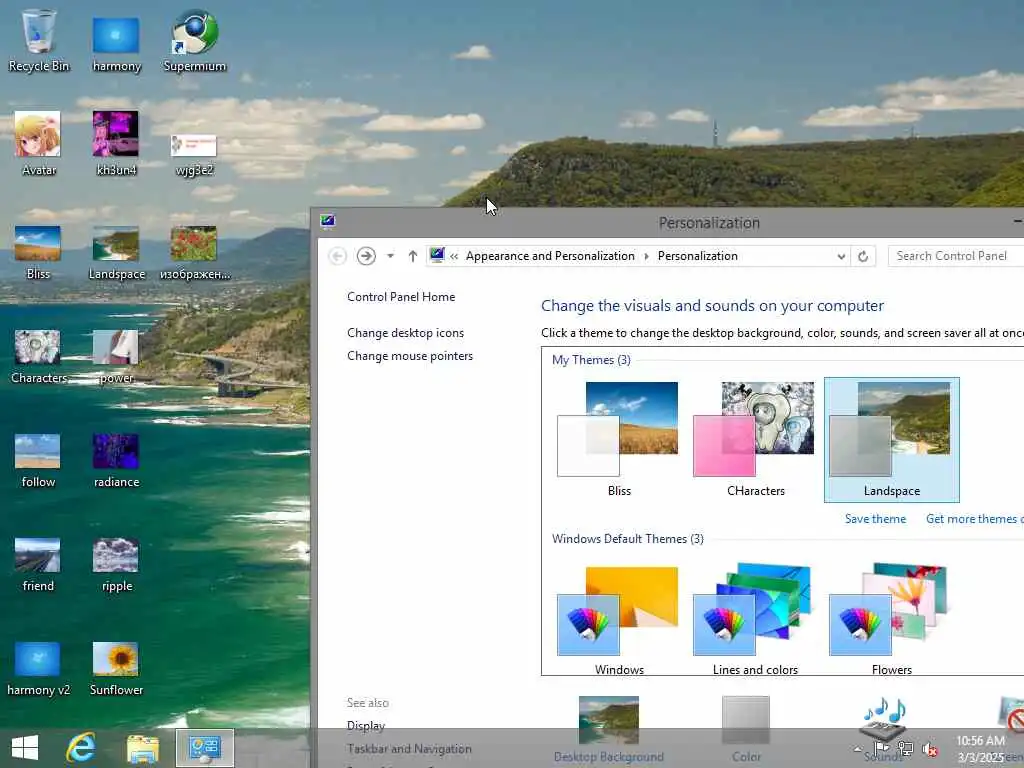Select the Landspace desktop icon
Viewport: 1024px width, 768px height.
116,252
